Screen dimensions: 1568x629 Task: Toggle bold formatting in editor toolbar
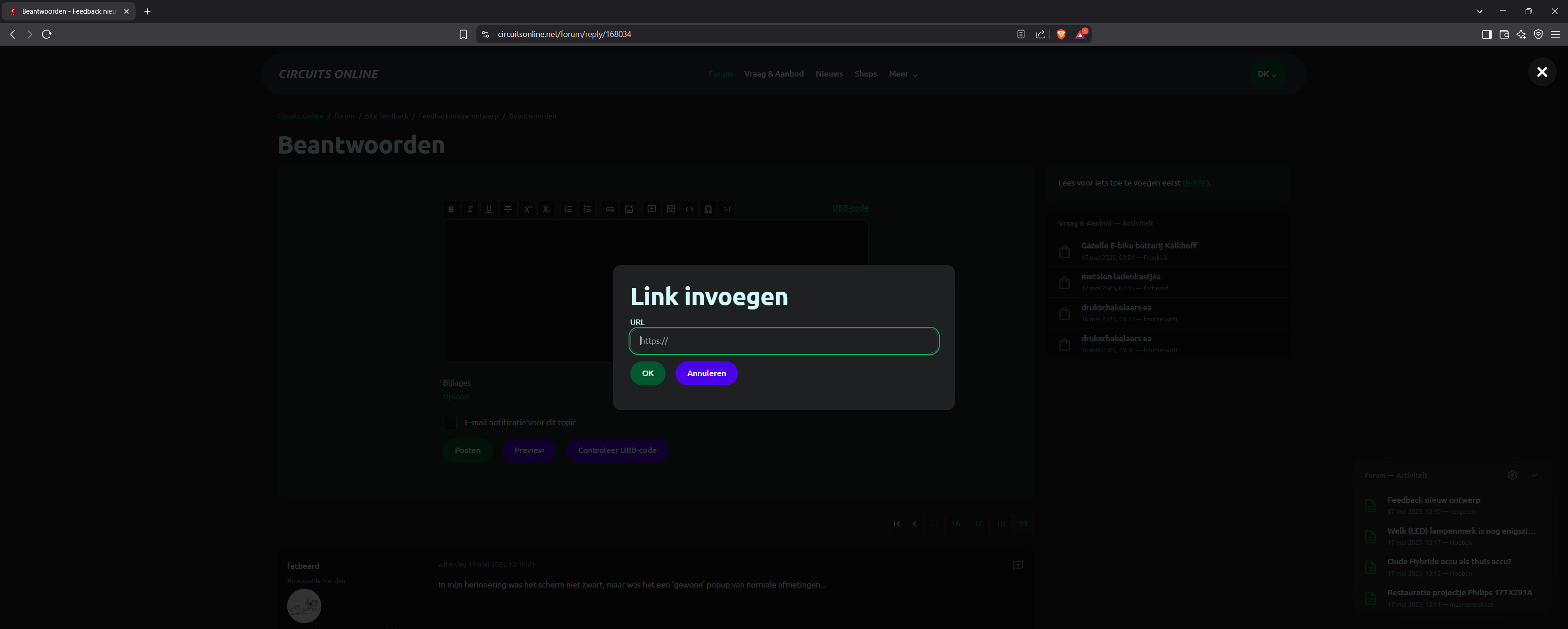point(451,209)
